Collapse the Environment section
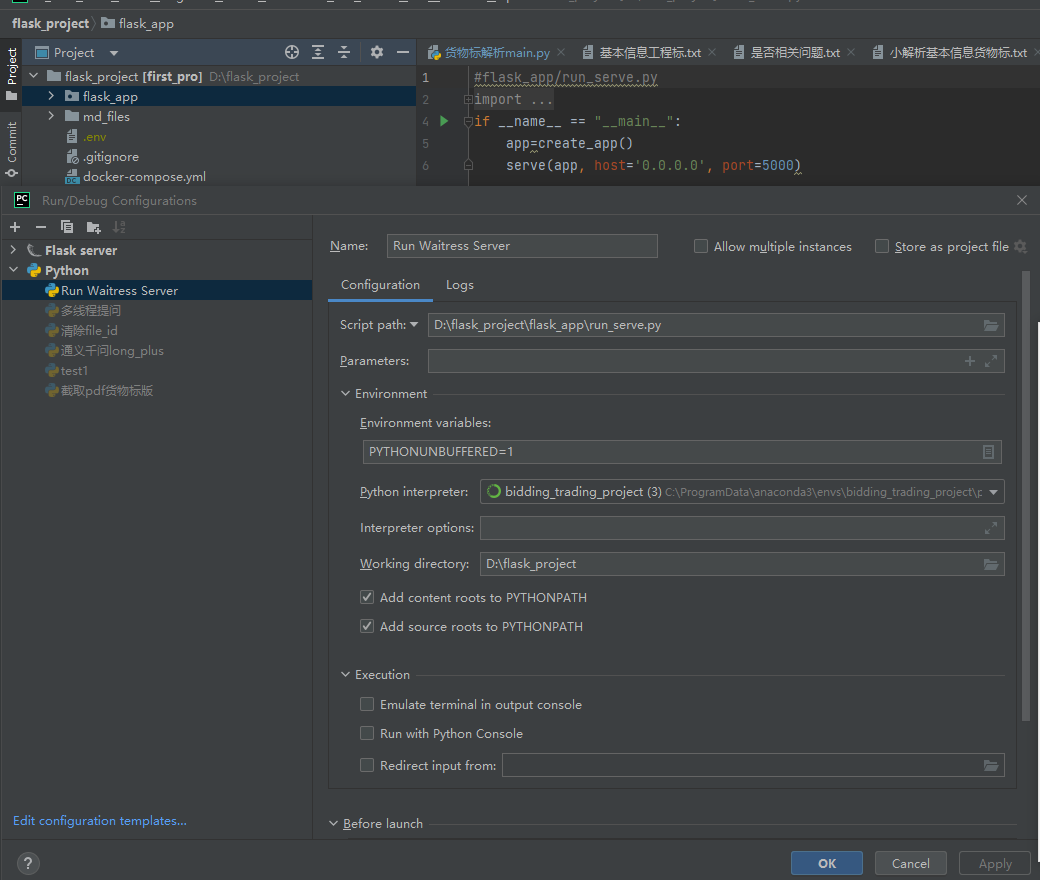The height and width of the screenshot is (880, 1040). click(x=346, y=394)
